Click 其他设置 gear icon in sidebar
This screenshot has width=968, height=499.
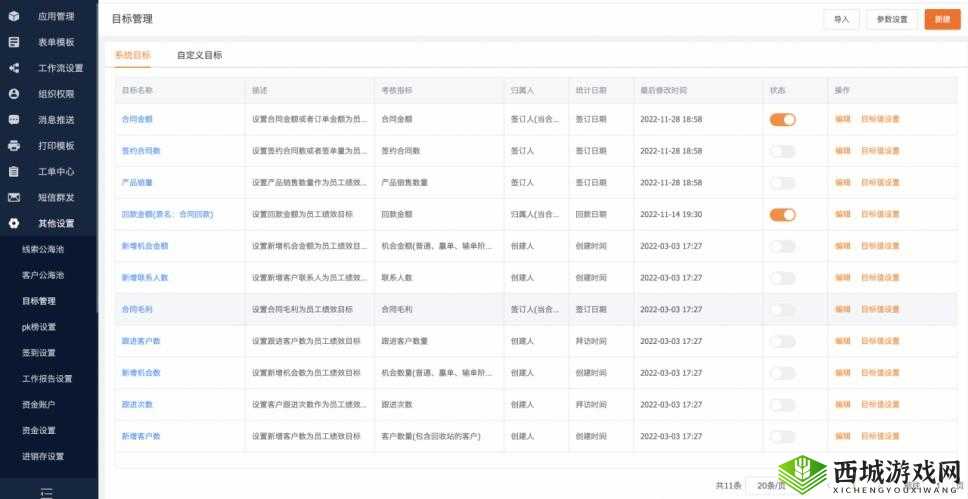(14, 224)
